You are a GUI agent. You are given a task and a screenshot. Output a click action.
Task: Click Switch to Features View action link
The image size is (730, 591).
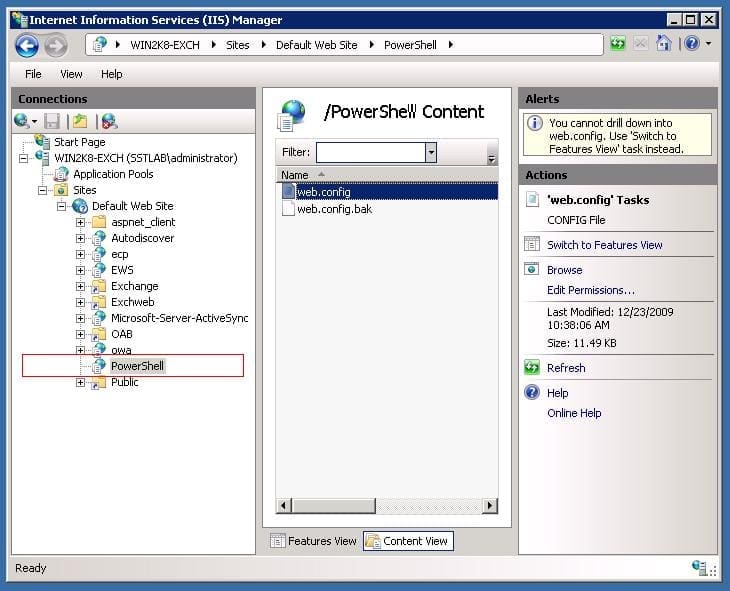click(604, 245)
